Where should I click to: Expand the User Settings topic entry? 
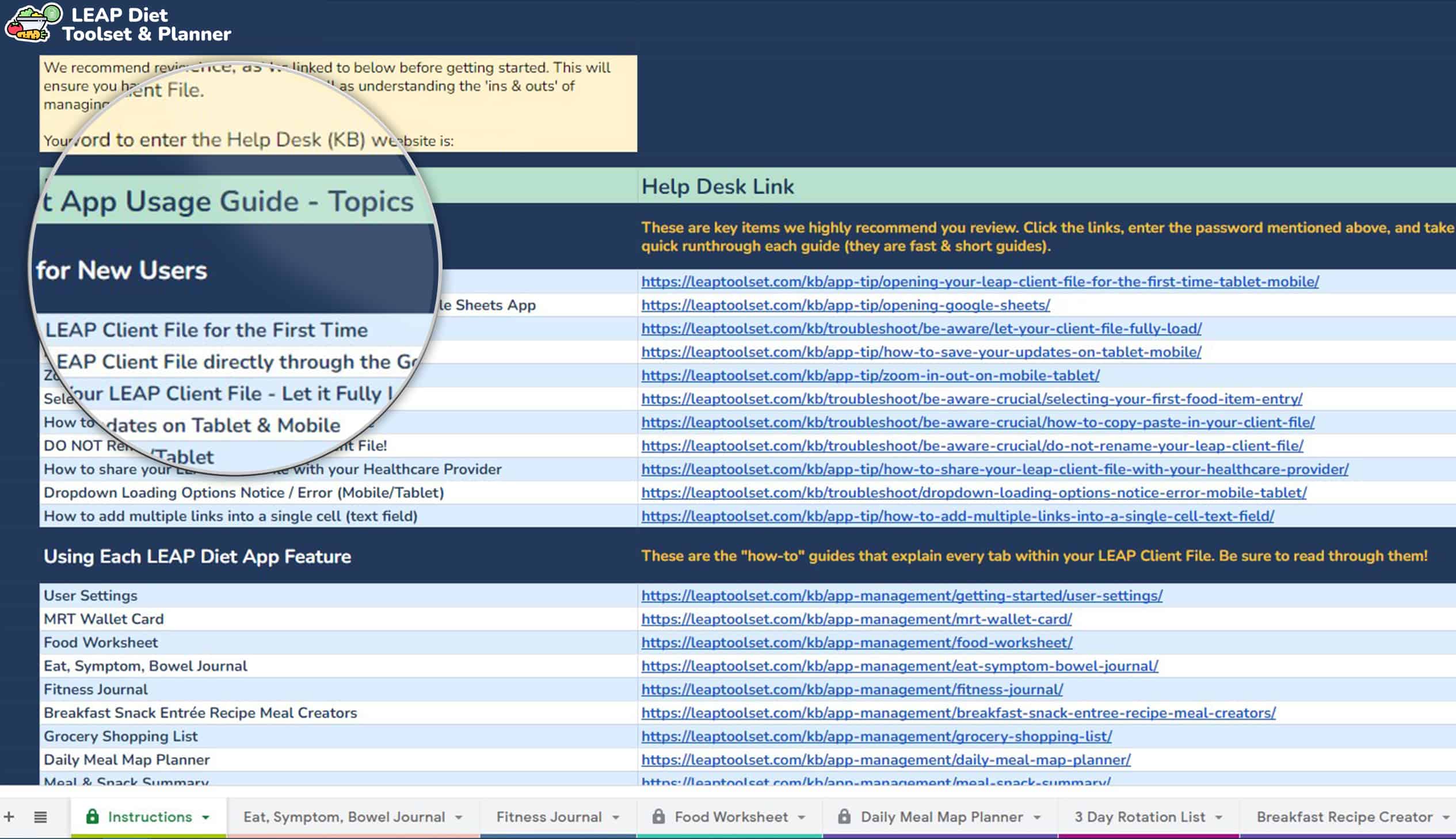[x=90, y=595]
